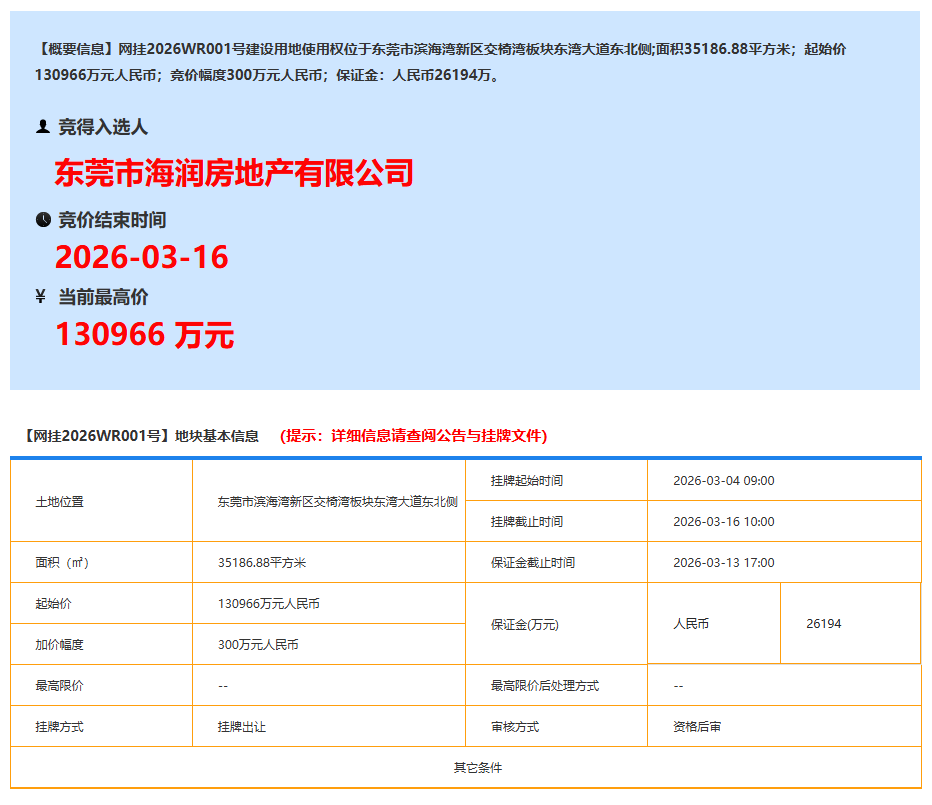Click the 起始价 value 130966万元人民币

[x=269, y=603]
